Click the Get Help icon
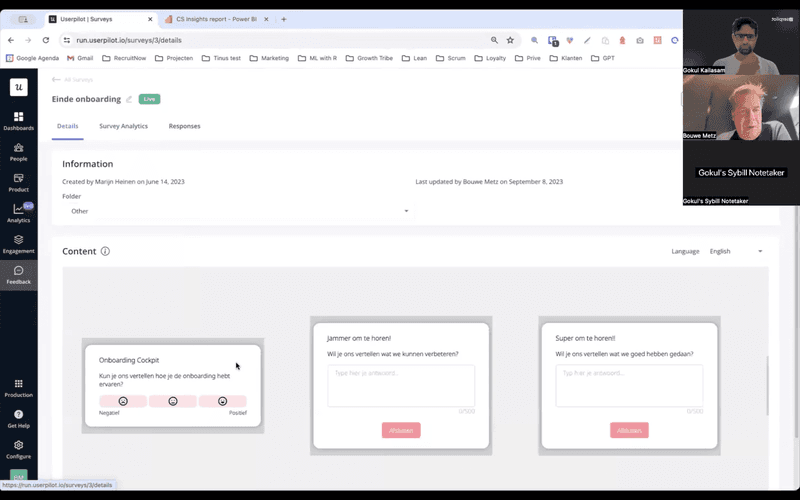 [18, 415]
